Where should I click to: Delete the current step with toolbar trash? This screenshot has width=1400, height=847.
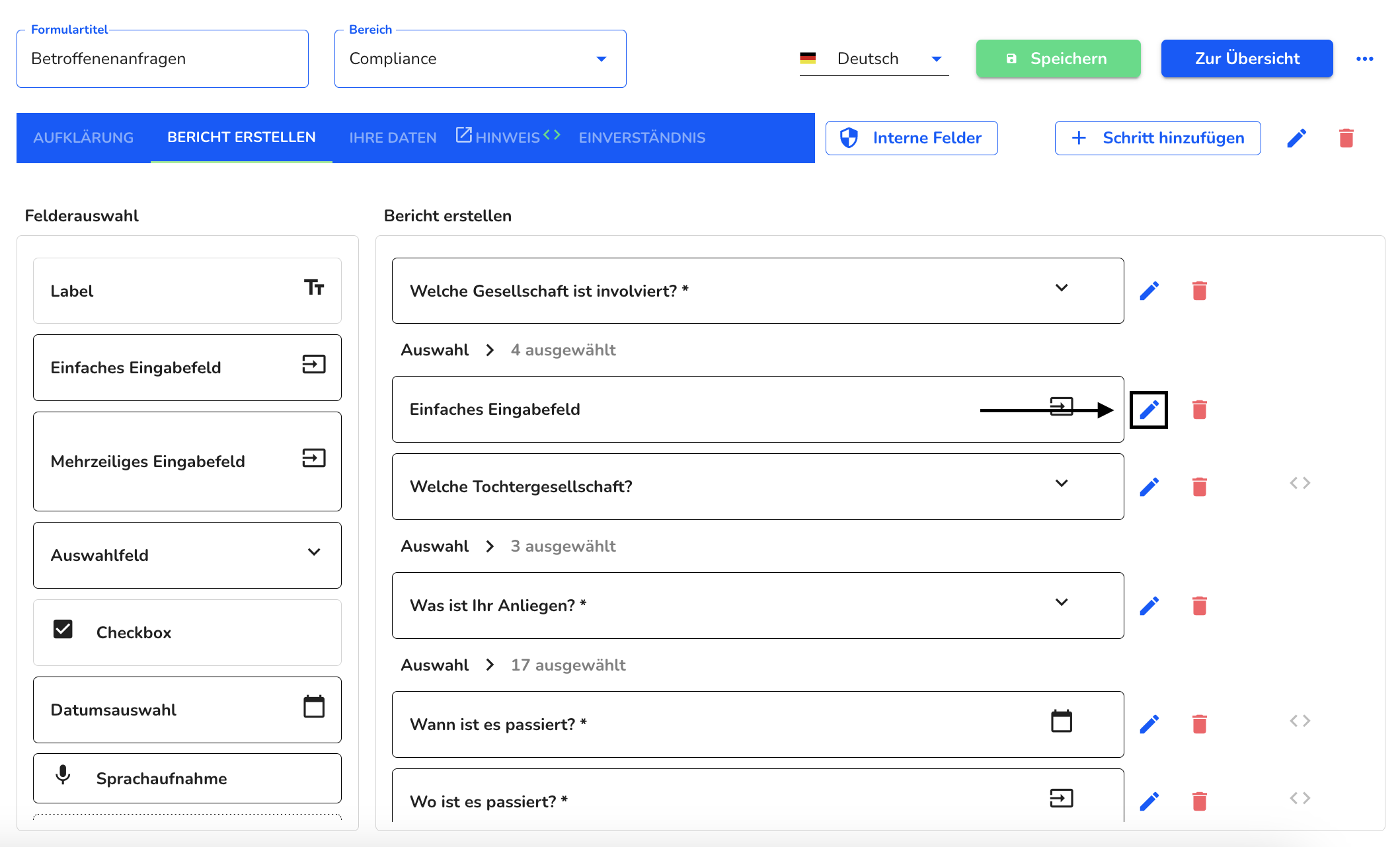click(x=1346, y=138)
